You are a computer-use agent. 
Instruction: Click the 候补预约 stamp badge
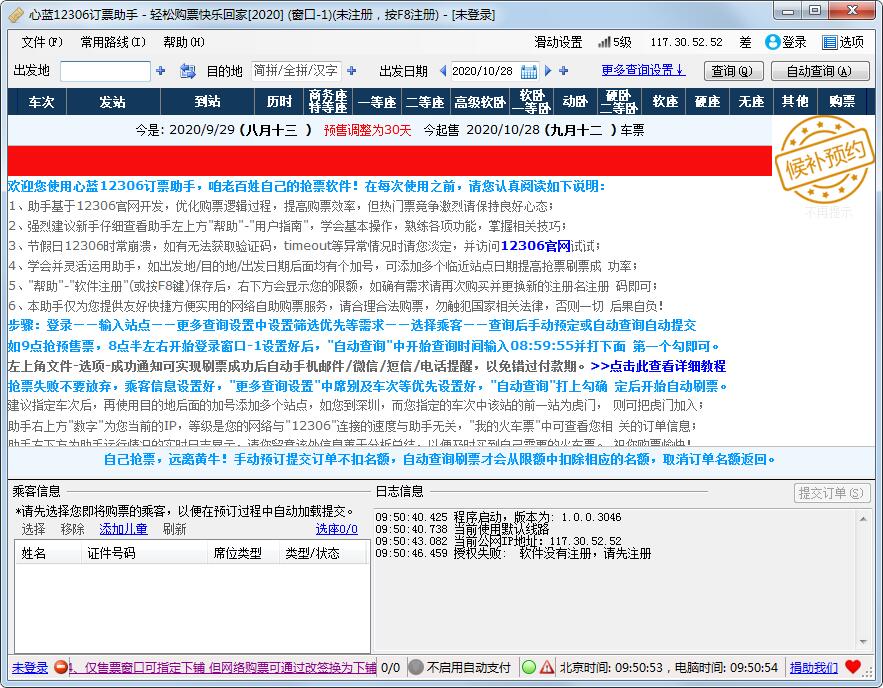tap(823, 159)
